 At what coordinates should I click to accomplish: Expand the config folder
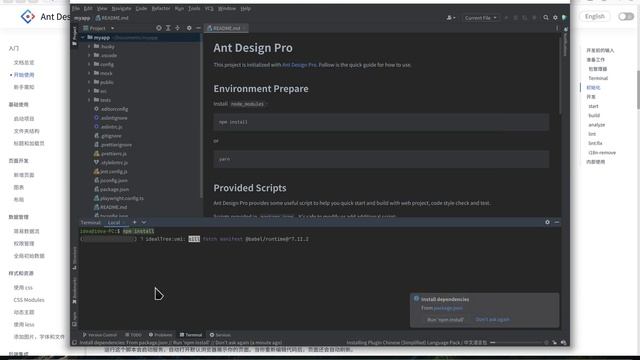[89, 64]
